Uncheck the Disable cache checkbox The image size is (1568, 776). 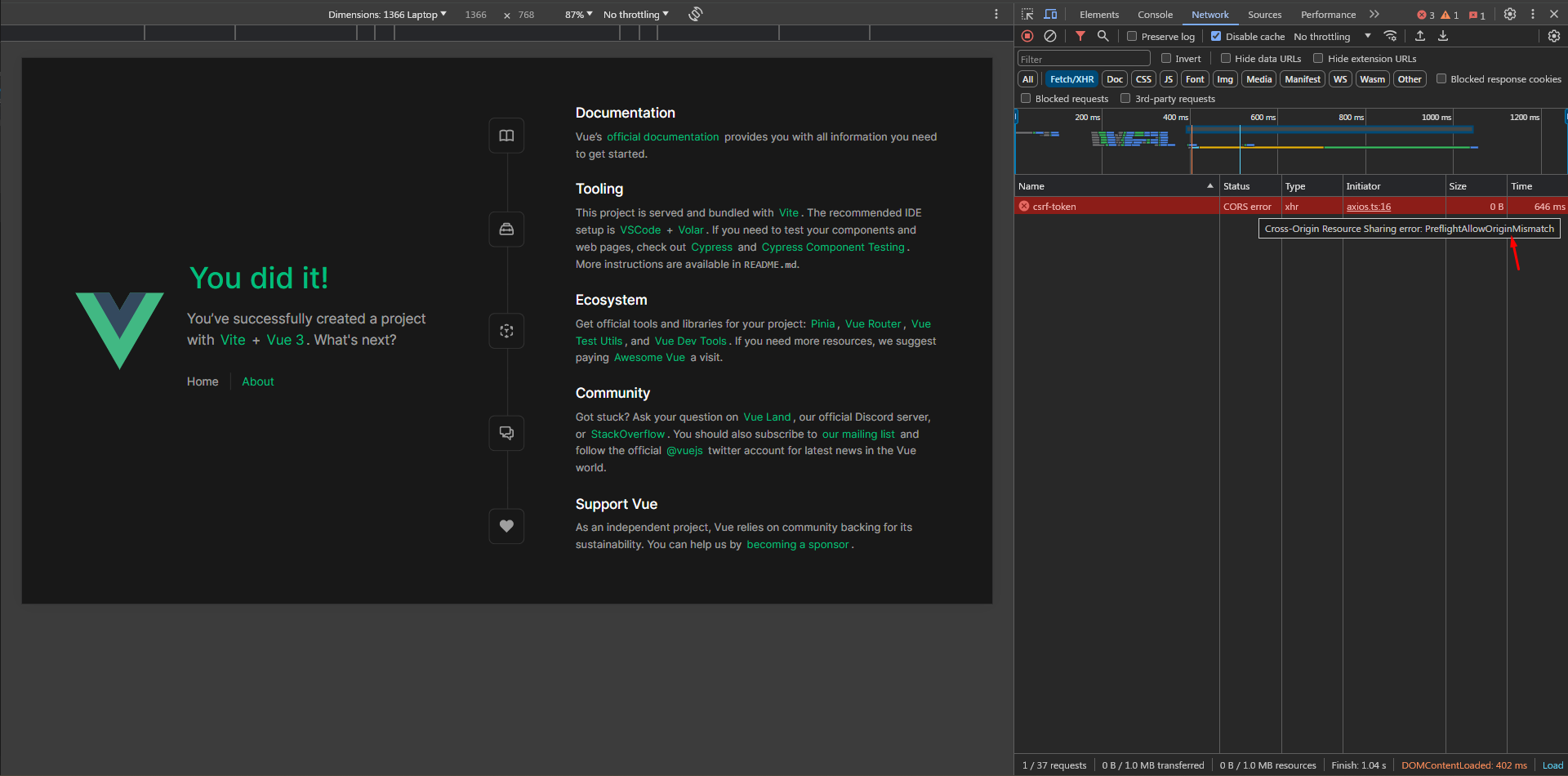(x=1216, y=36)
